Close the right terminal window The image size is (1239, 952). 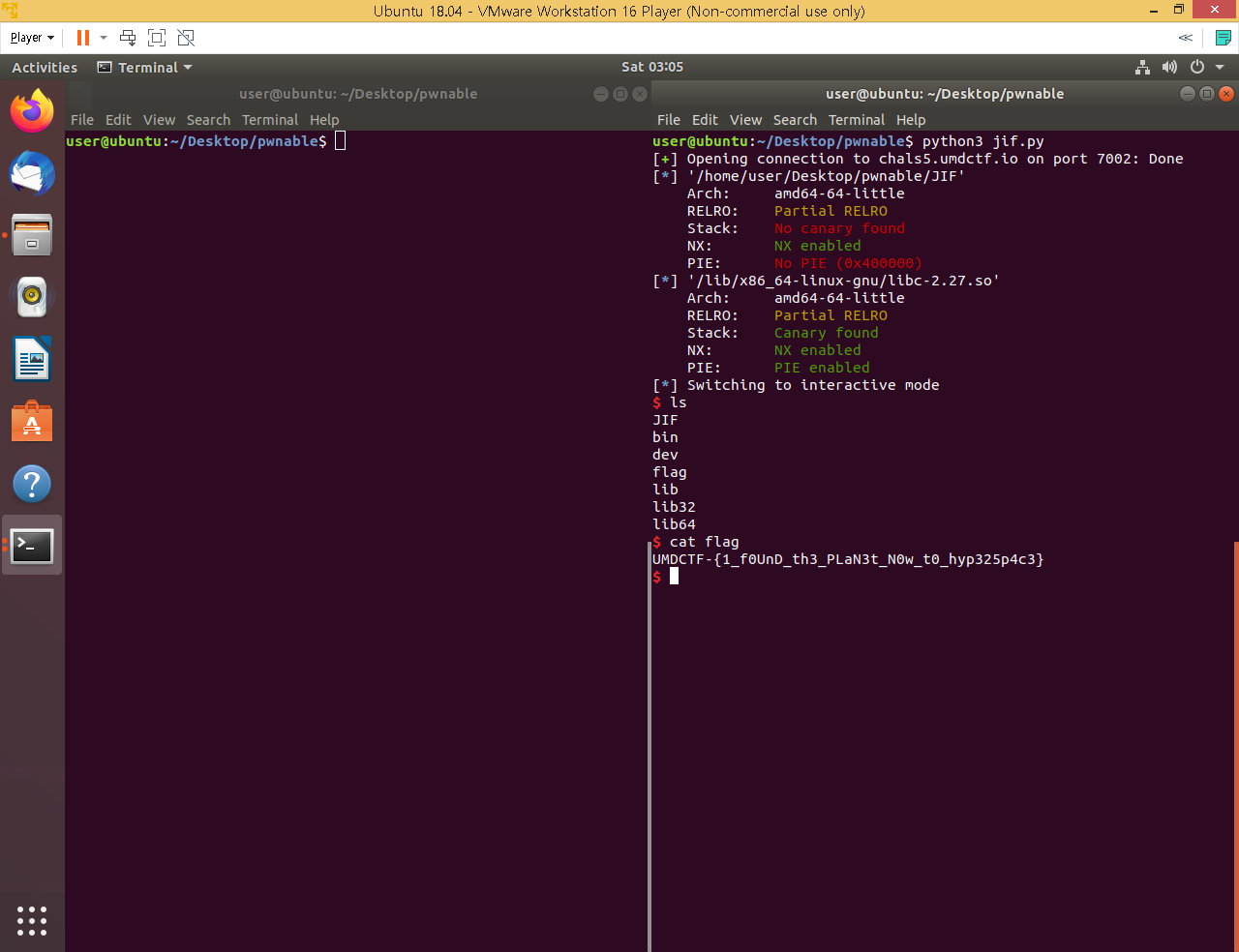[1226, 94]
